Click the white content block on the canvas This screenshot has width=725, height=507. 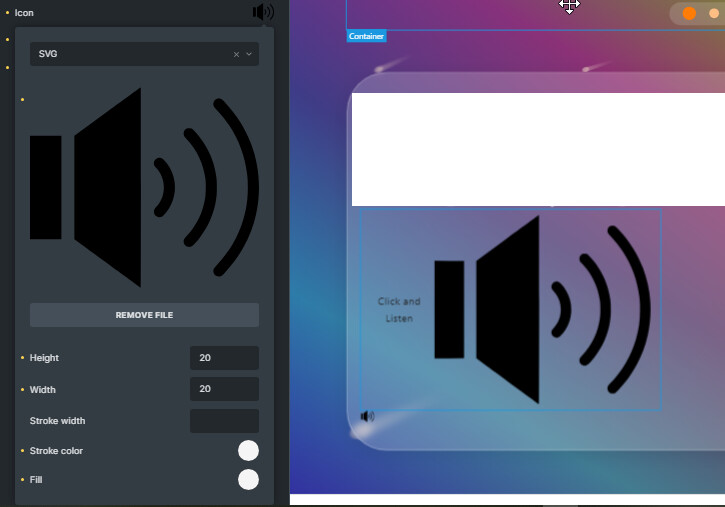[538, 149]
